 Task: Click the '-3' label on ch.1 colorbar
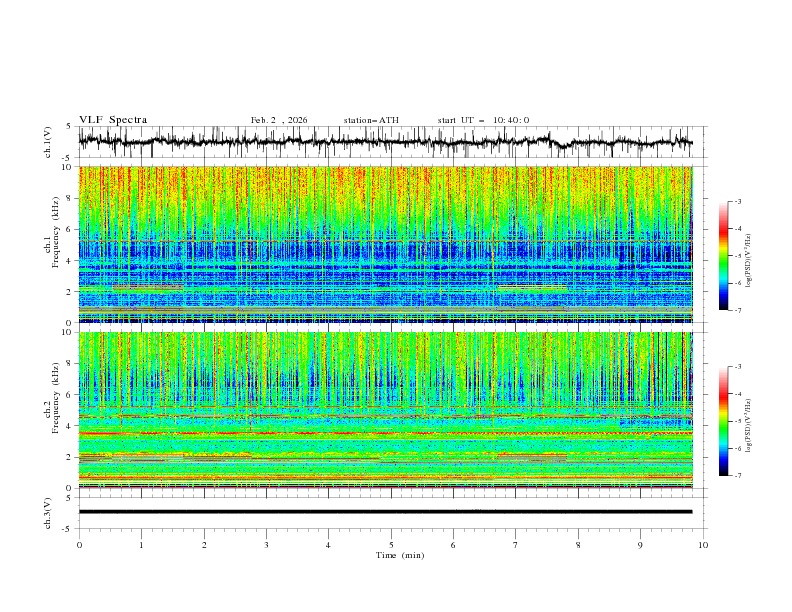[738, 201]
